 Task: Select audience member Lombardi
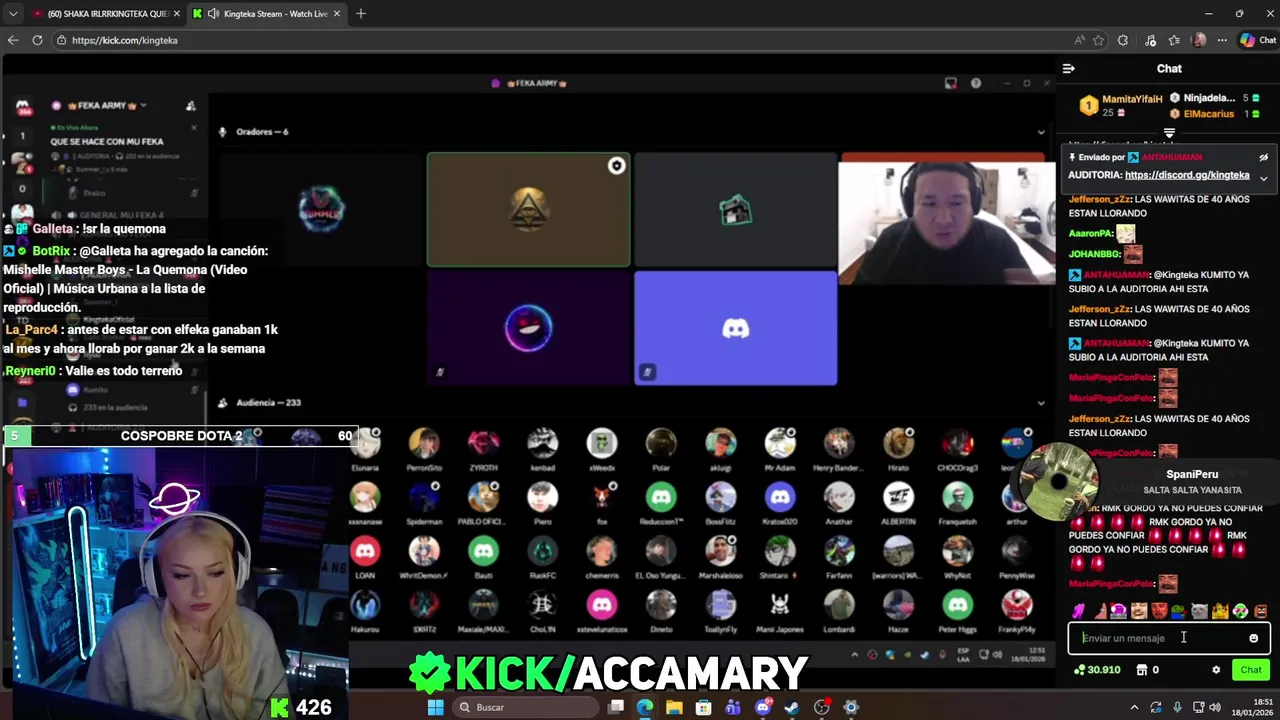[839, 610]
